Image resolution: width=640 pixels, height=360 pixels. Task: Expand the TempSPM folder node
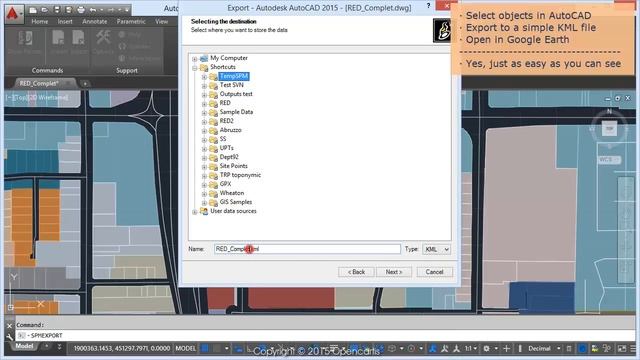coord(204,77)
